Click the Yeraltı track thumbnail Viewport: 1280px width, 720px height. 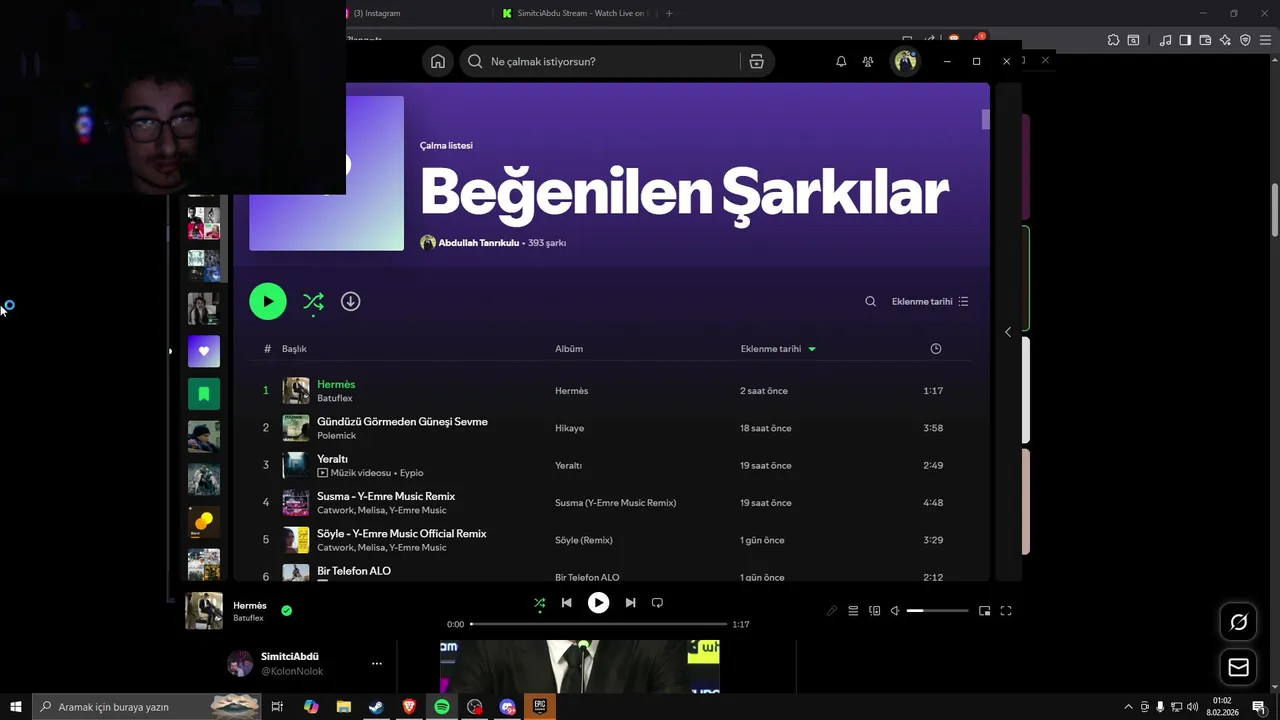[296, 465]
